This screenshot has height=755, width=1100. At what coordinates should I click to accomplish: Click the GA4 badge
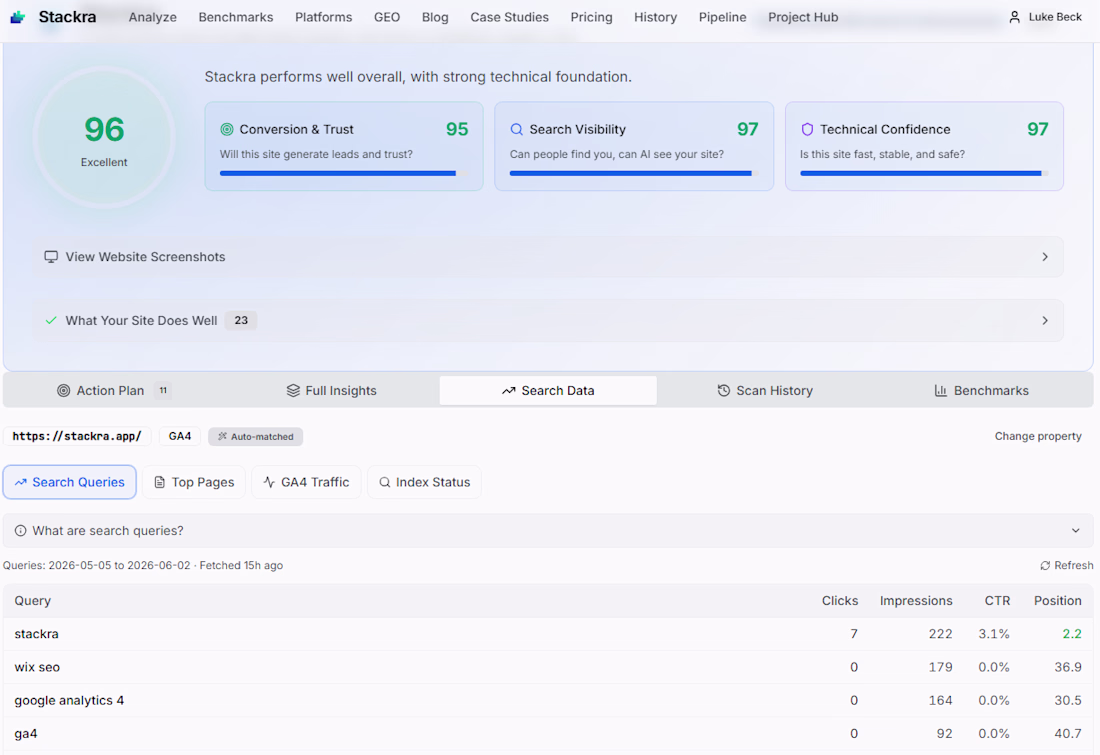(180, 436)
